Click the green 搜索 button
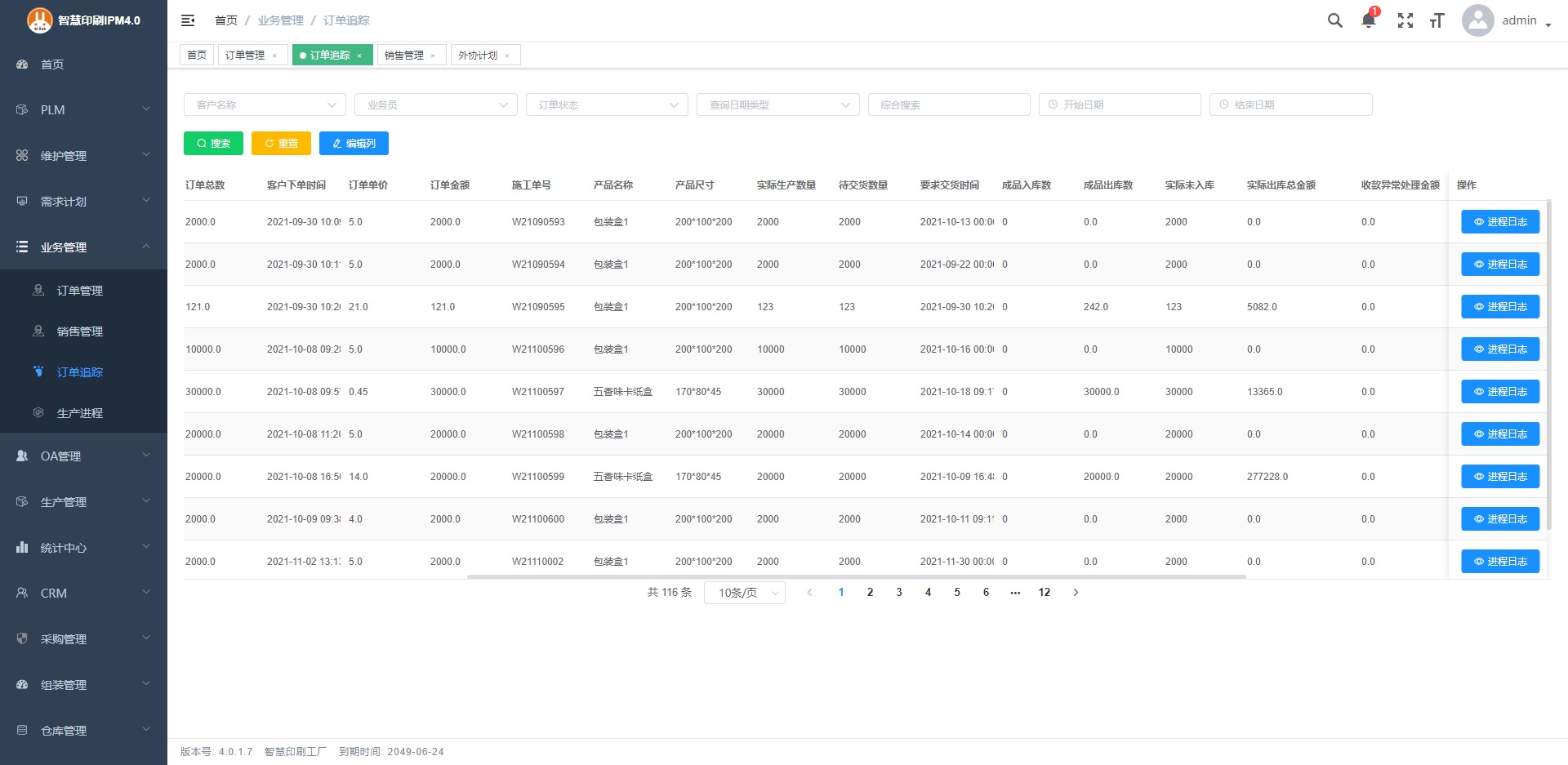1568x765 pixels. 213,143
